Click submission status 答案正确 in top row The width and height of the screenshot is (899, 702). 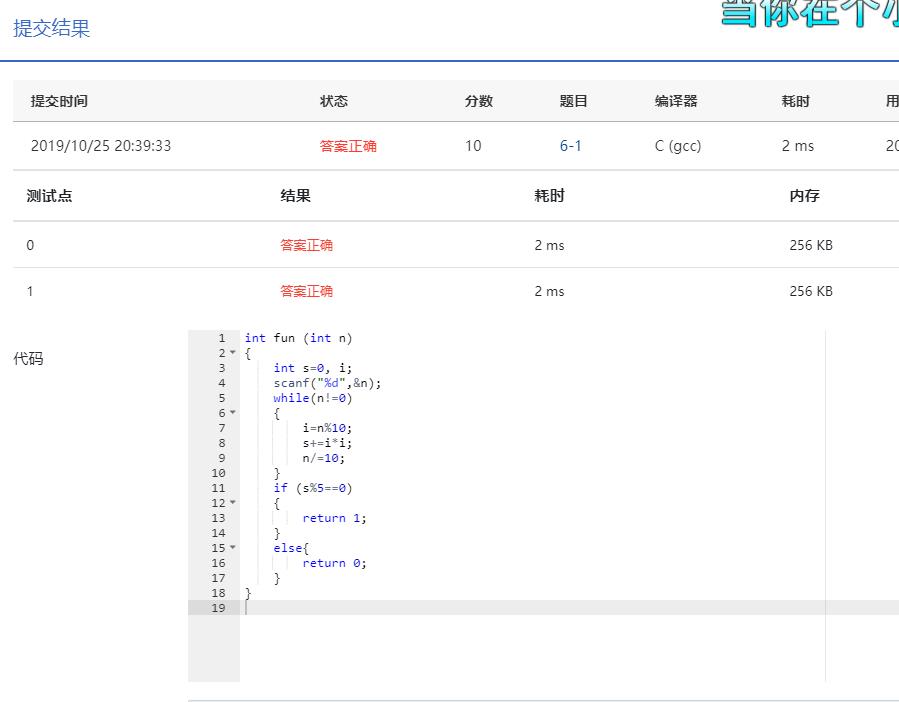348,146
